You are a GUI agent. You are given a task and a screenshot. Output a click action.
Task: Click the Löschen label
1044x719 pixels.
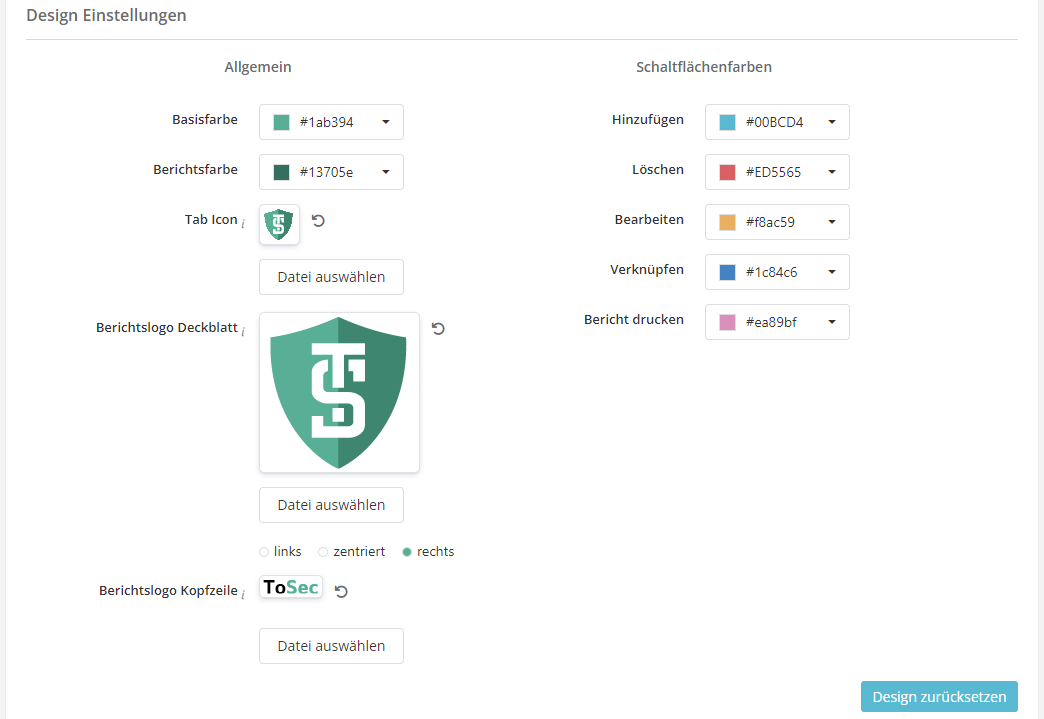coord(658,170)
